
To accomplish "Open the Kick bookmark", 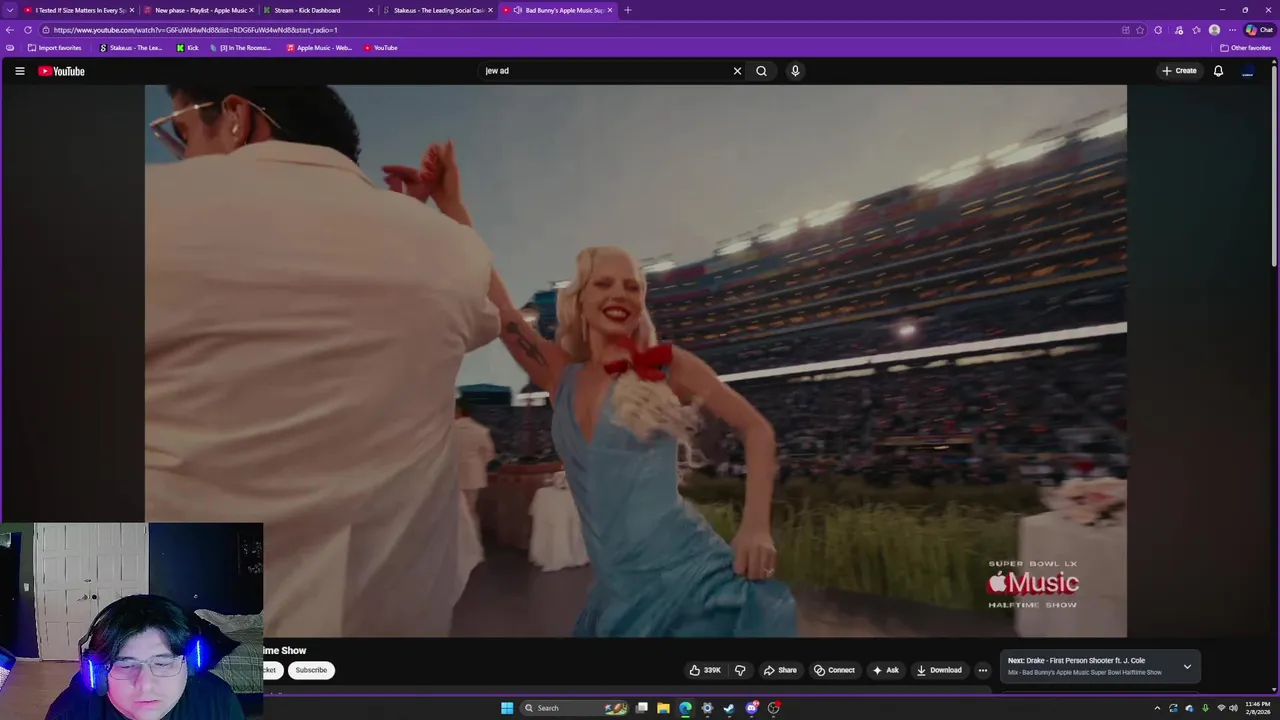I will [187, 48].
